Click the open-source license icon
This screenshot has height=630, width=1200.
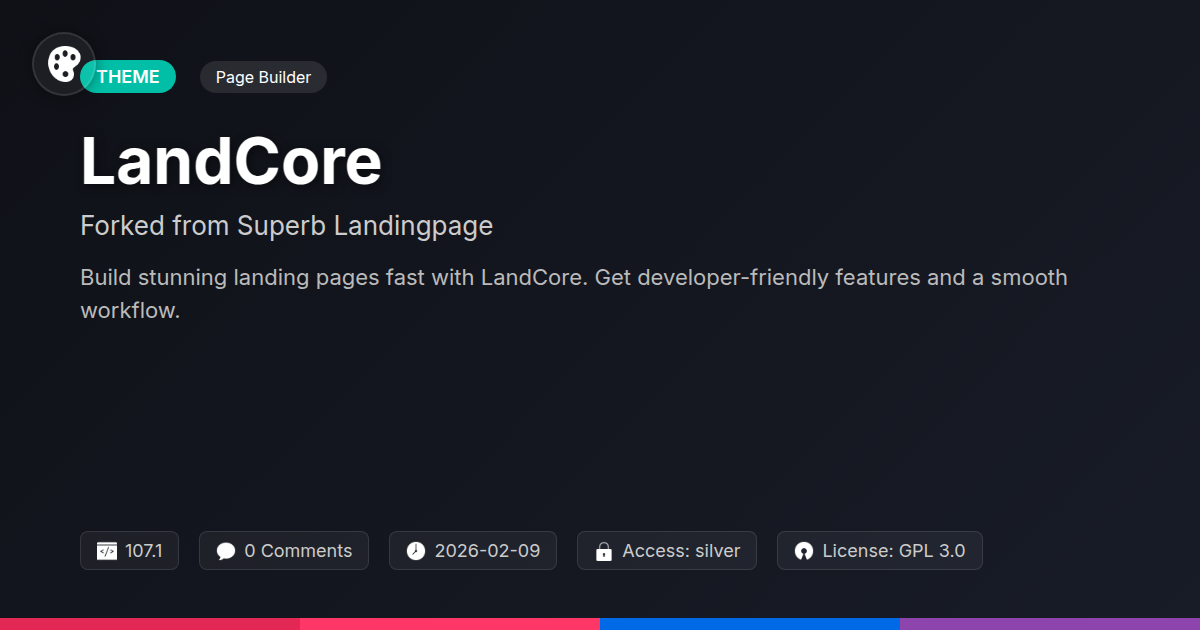tap(804, 551)
